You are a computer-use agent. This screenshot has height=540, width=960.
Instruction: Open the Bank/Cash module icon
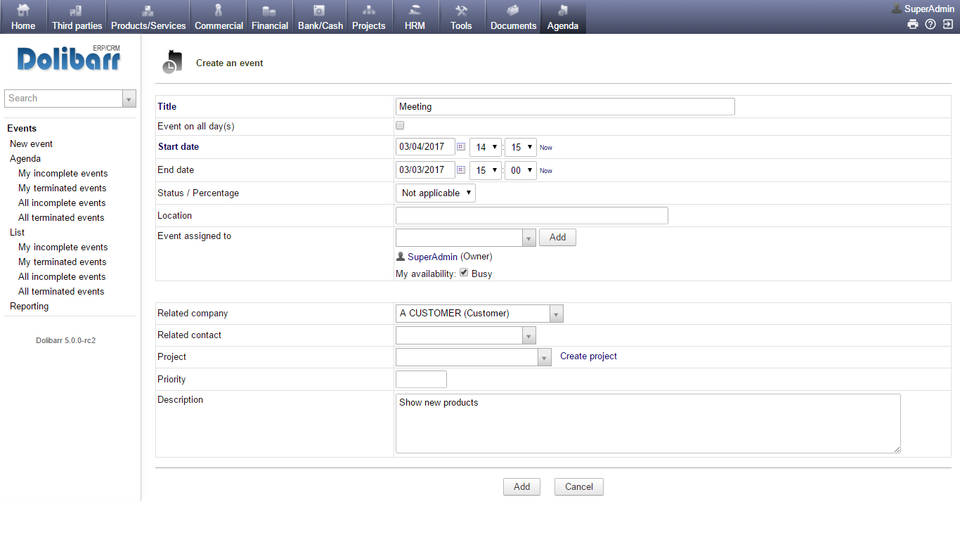click(319, 11)
